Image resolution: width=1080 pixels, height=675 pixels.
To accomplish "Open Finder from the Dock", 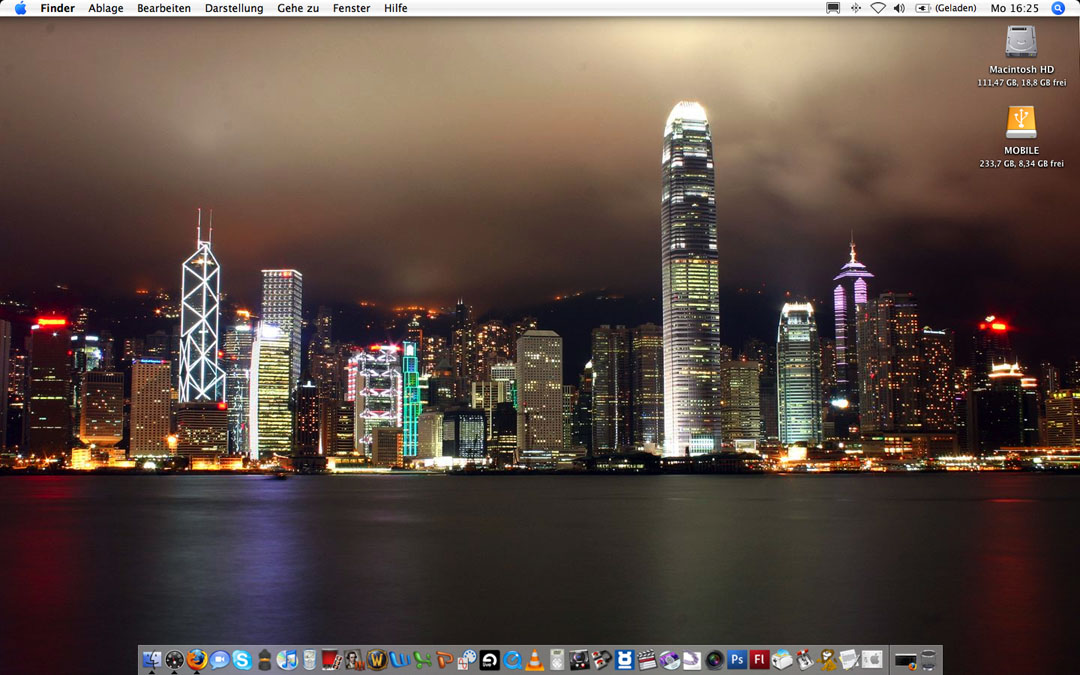I will tap(152, 660).
